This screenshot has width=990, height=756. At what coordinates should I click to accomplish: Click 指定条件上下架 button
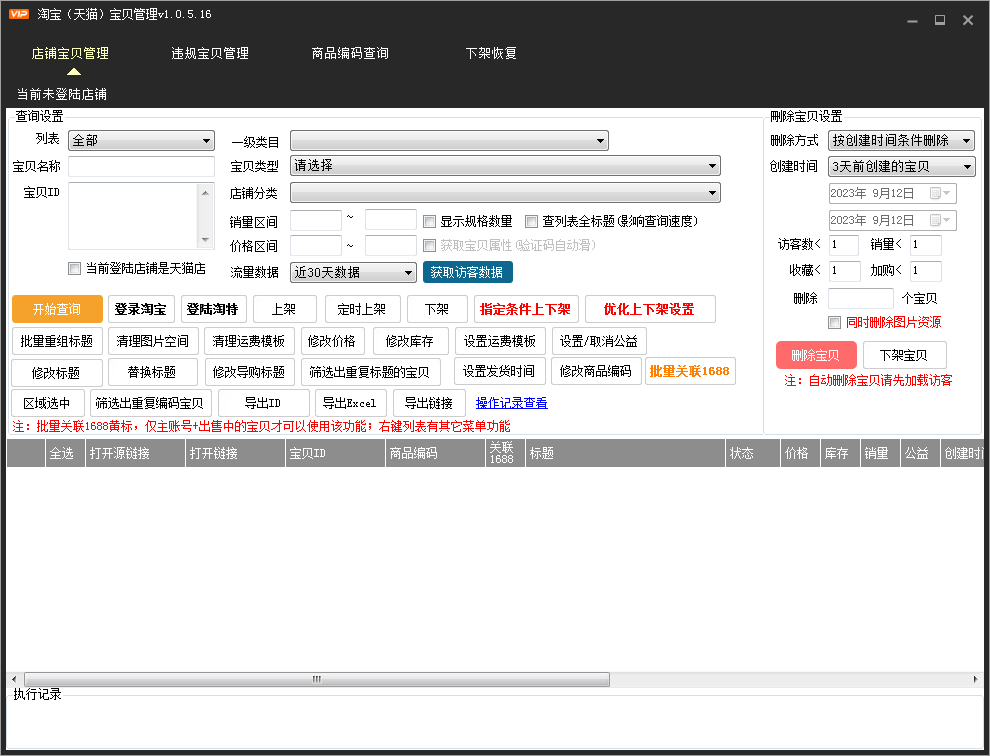pos(525,309)
